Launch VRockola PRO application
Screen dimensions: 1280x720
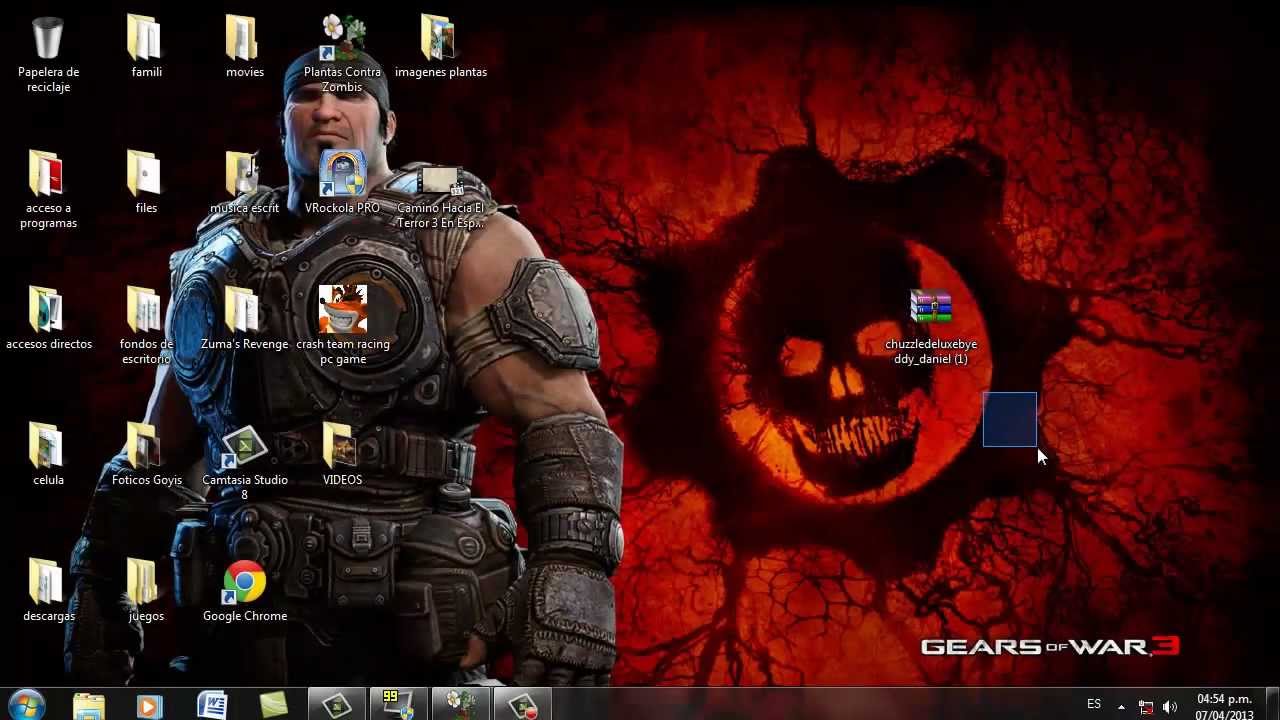[342, 183]
